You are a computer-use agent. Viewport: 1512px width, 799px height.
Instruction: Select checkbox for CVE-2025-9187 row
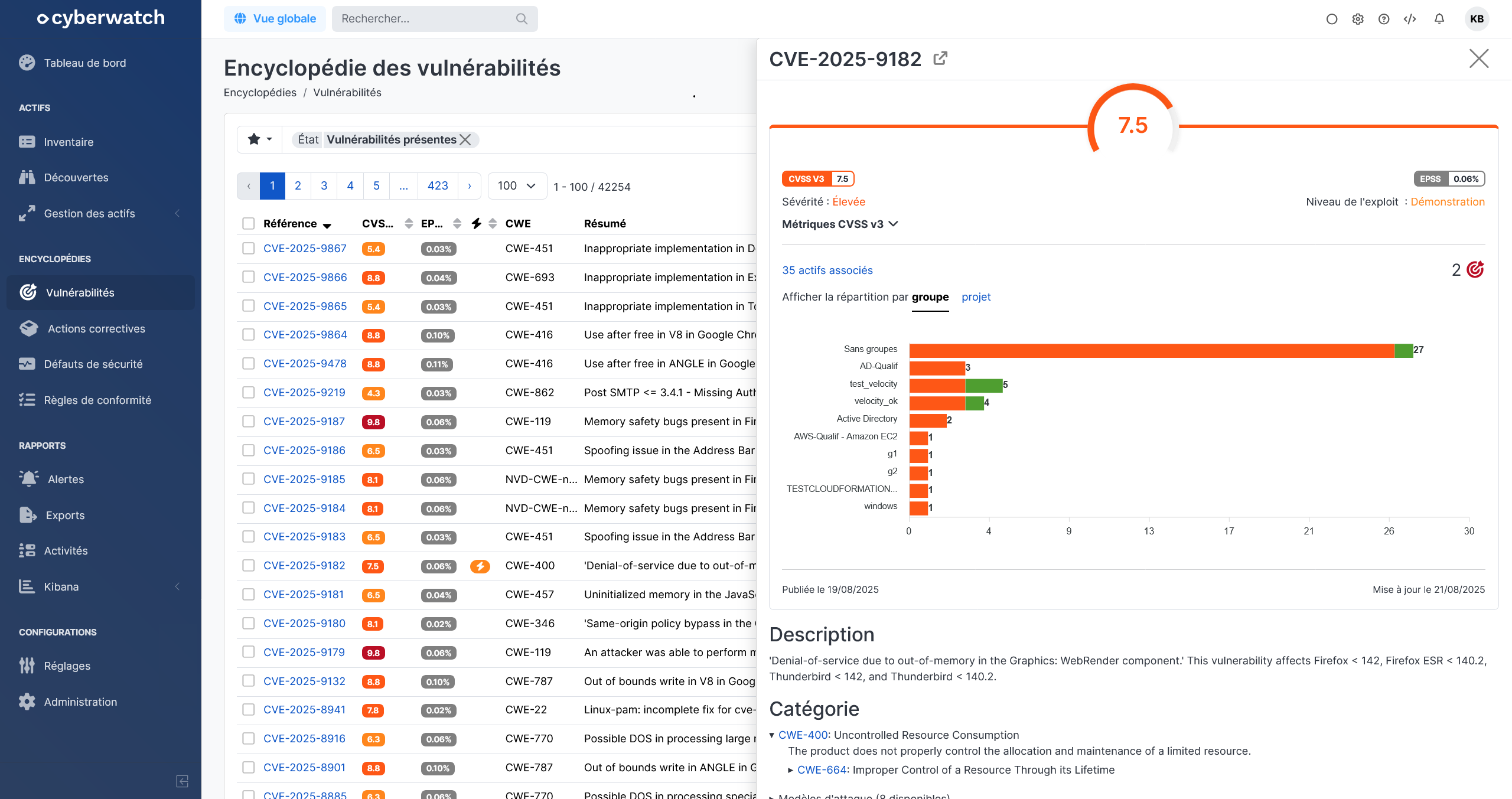click(x=249, y=422)
